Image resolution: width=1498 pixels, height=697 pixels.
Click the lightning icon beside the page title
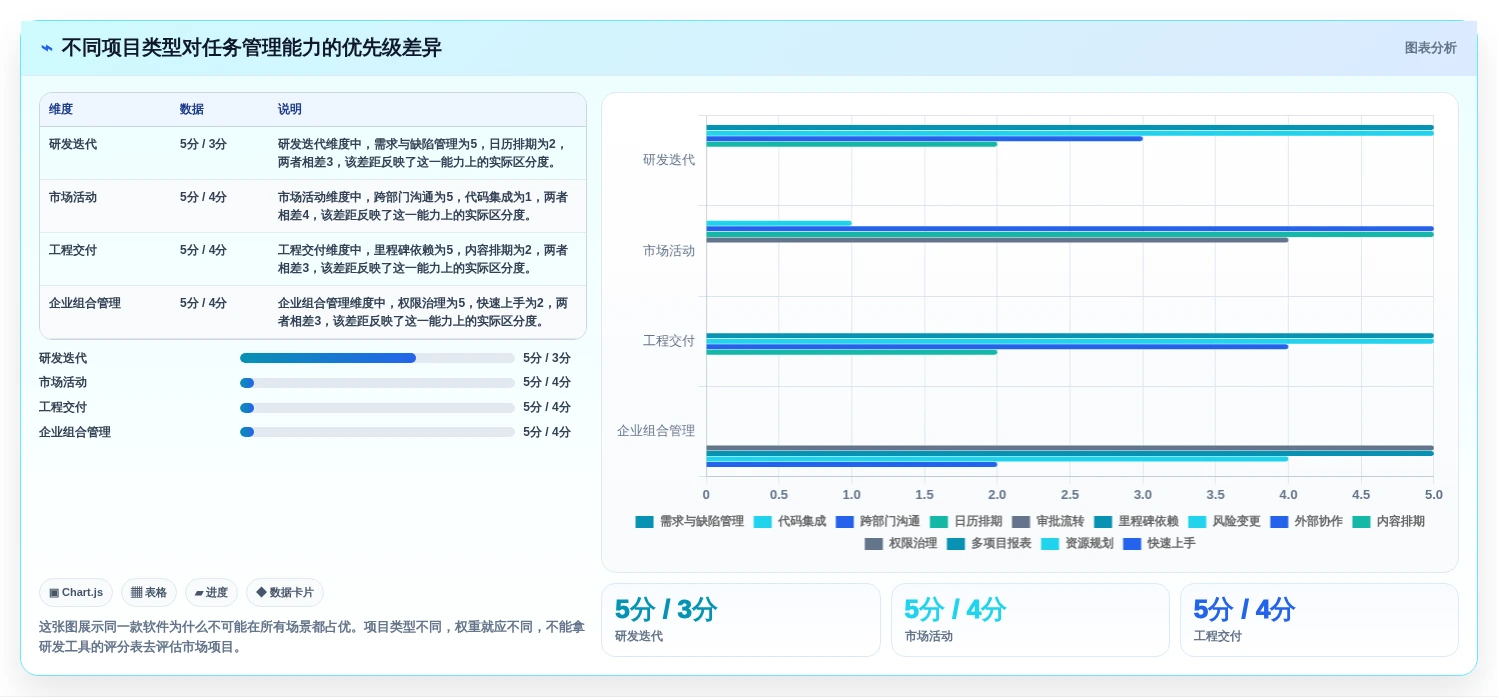click(x=47, y=48)
